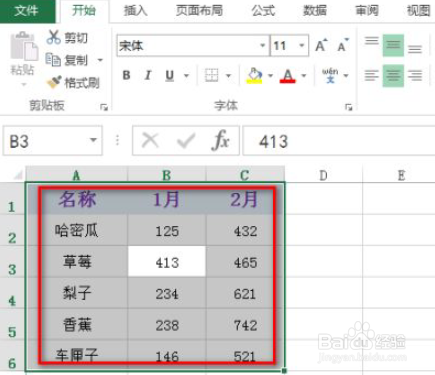Select cell with value 125
The width and height of the screenshot is (435, 375).
tap(167, 231)
